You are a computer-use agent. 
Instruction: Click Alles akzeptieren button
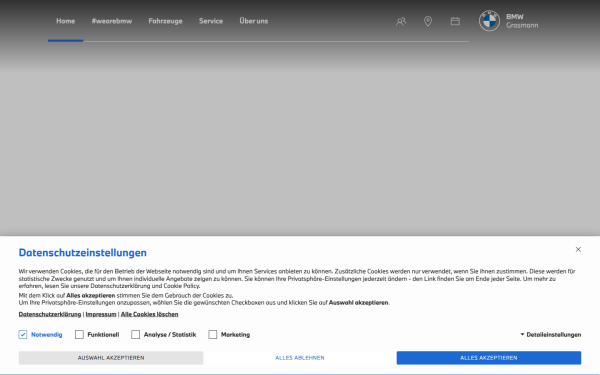(489, 358)
